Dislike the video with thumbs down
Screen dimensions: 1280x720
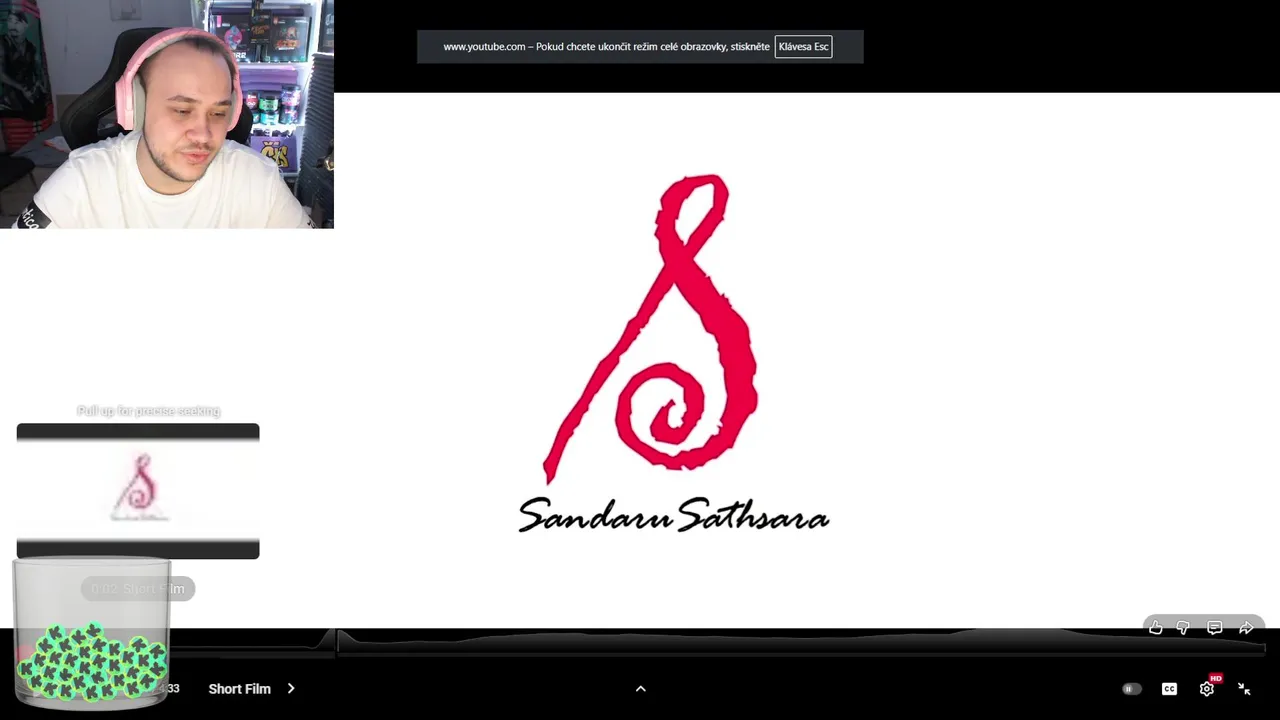click(1183, 628)
